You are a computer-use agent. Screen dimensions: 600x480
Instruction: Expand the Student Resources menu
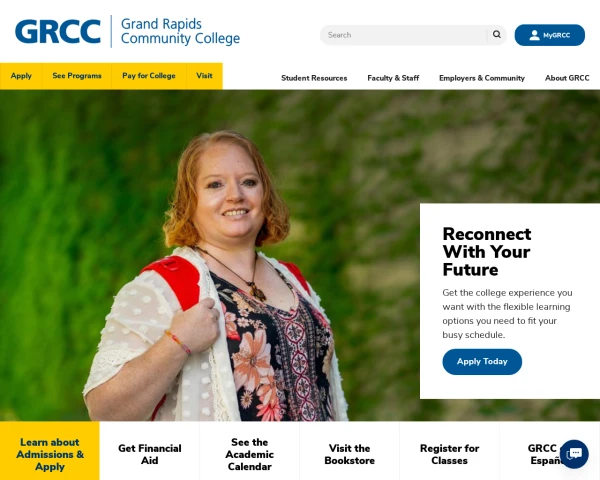(x=314, y=78)
